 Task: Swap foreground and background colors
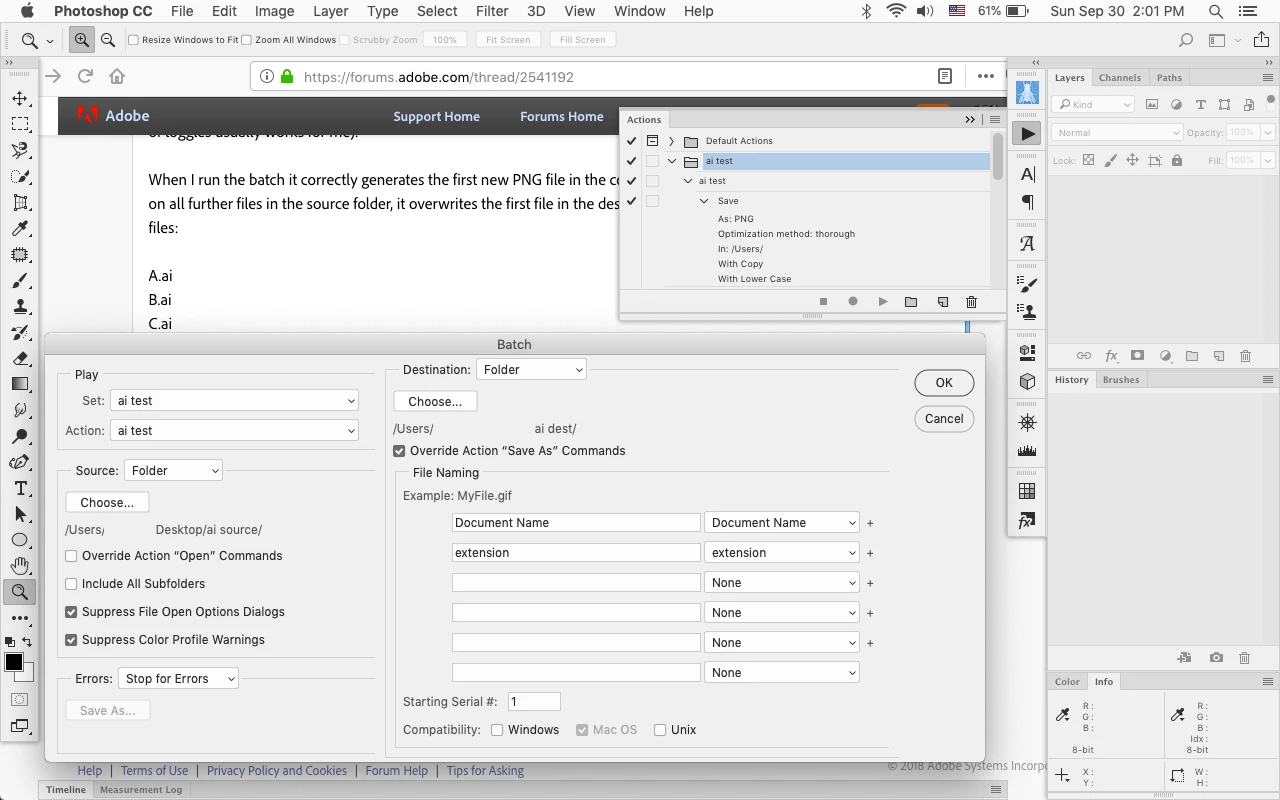[27, 641]
